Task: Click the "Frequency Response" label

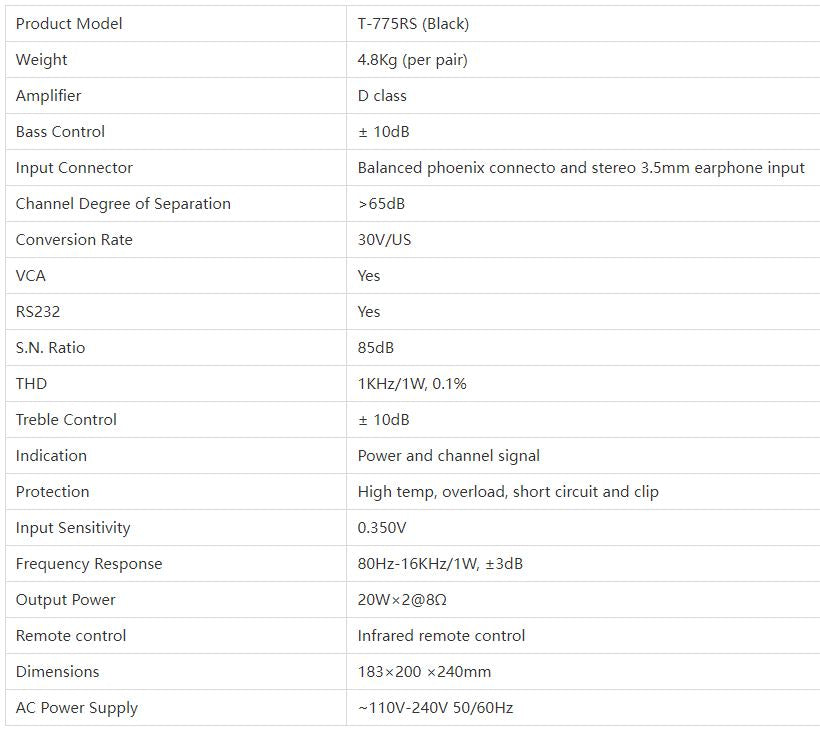Action: [x=89, y=564]
